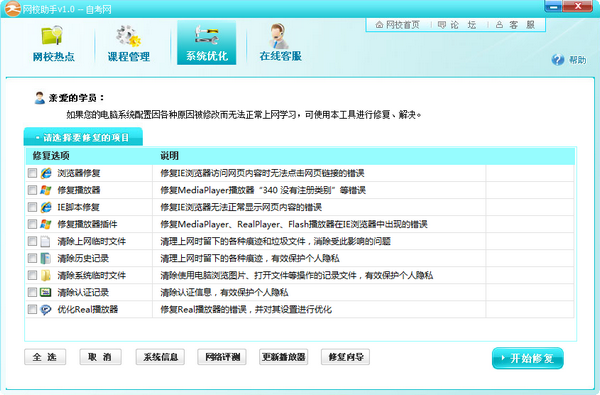
Task: Click the Windows flag icon beside 修复播放器
Action: point(46,190)
